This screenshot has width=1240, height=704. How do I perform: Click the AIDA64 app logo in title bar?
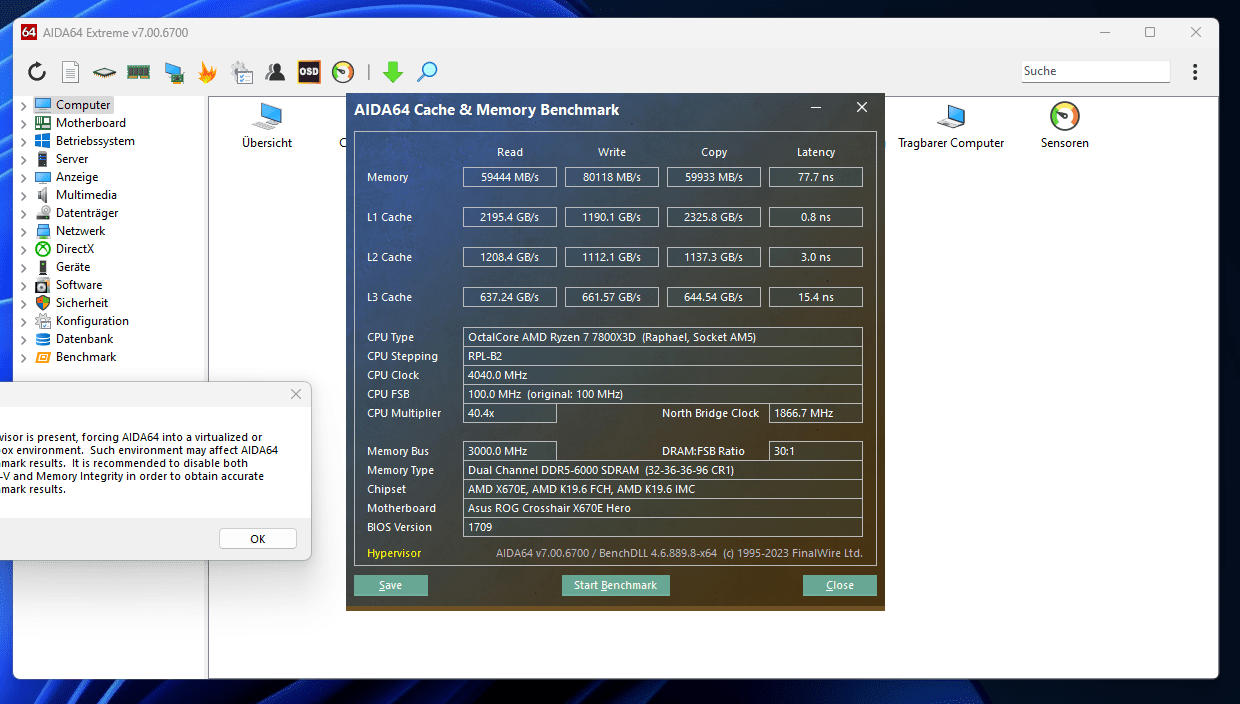29,32
